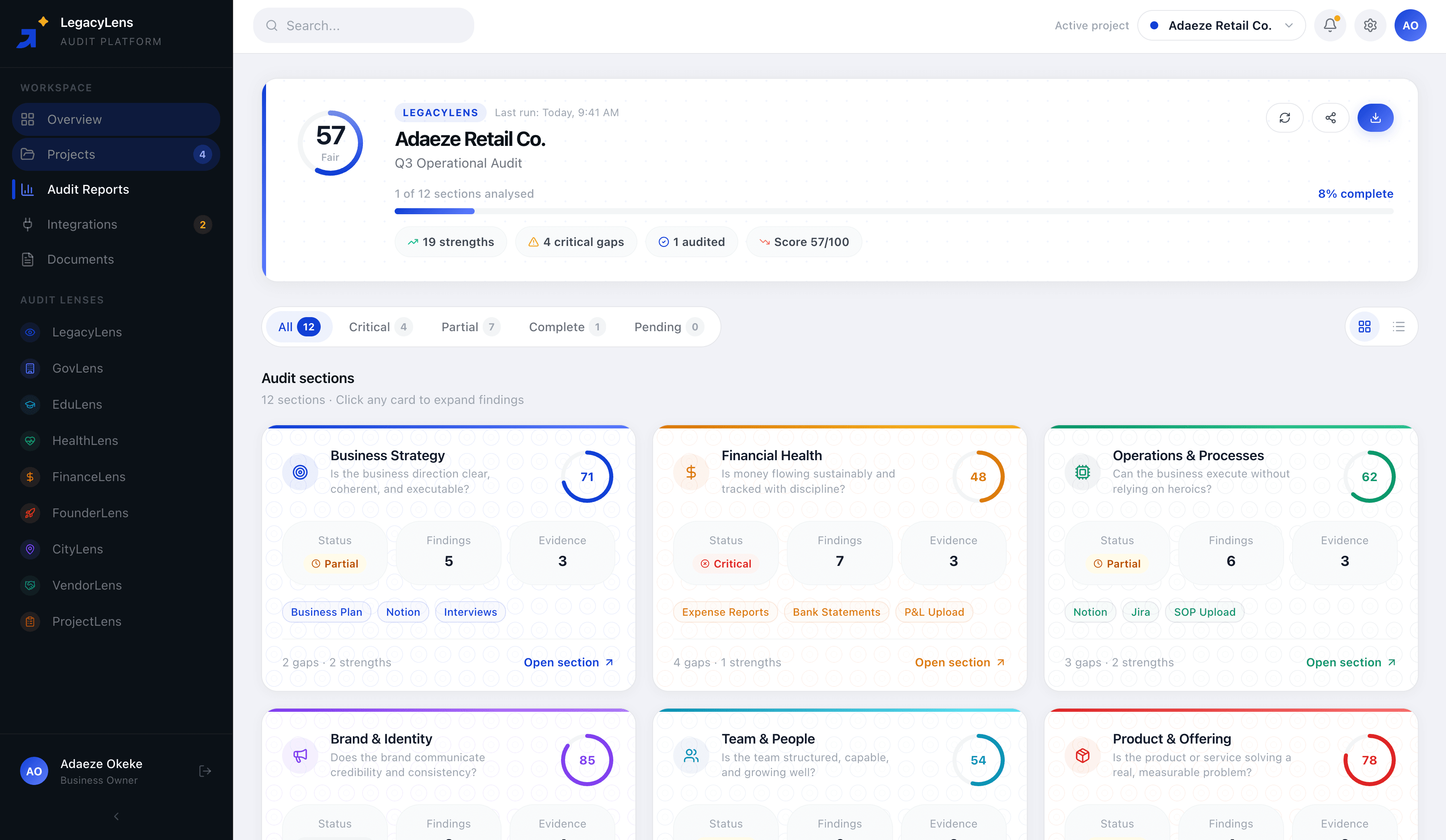Click the overall 57 Fair score ring
1446x840 pixels.
point(330,143)
